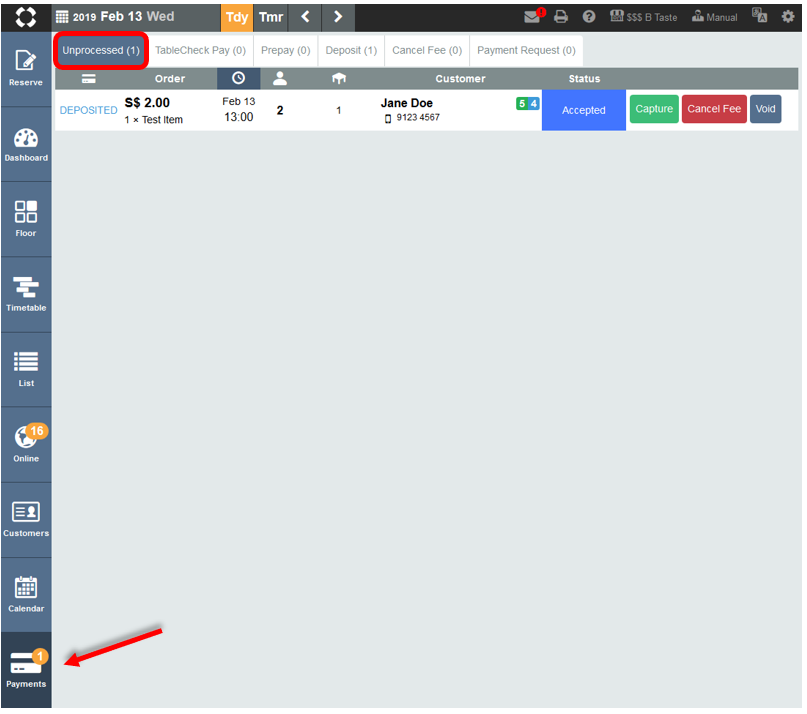Viewport: 807px width, 714px height.
Task: Click the DEPOSITED link
Action: [89, 110]
